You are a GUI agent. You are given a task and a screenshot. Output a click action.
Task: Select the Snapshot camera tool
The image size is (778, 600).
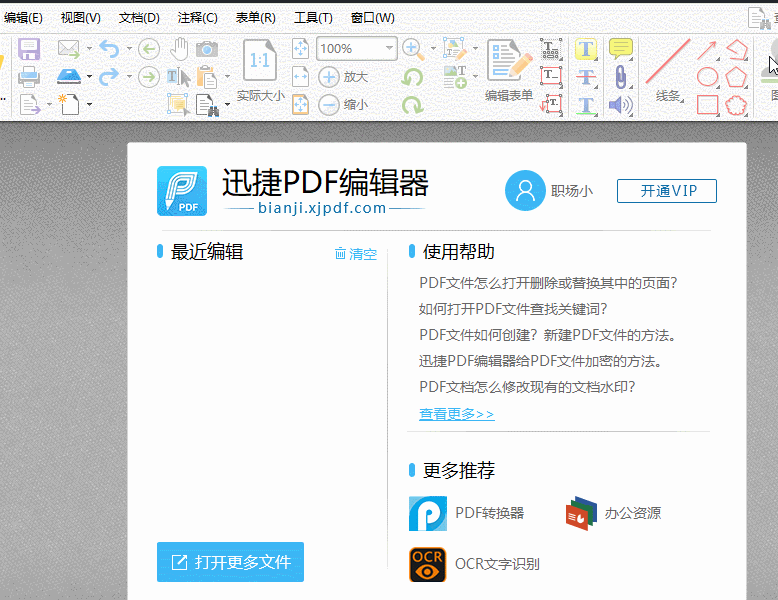(x=207, y=49)
